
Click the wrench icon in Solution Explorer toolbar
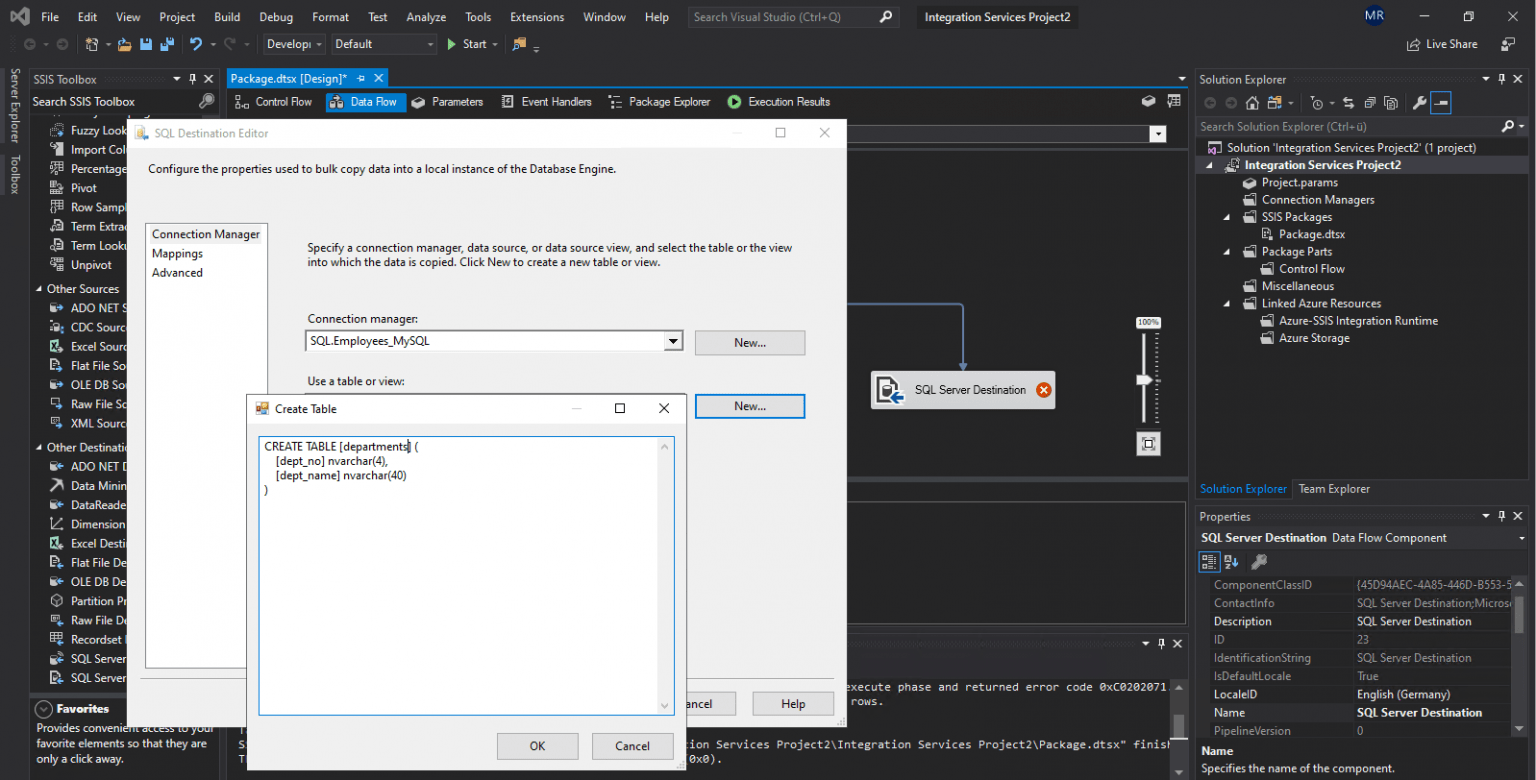tap(1421, 102)
